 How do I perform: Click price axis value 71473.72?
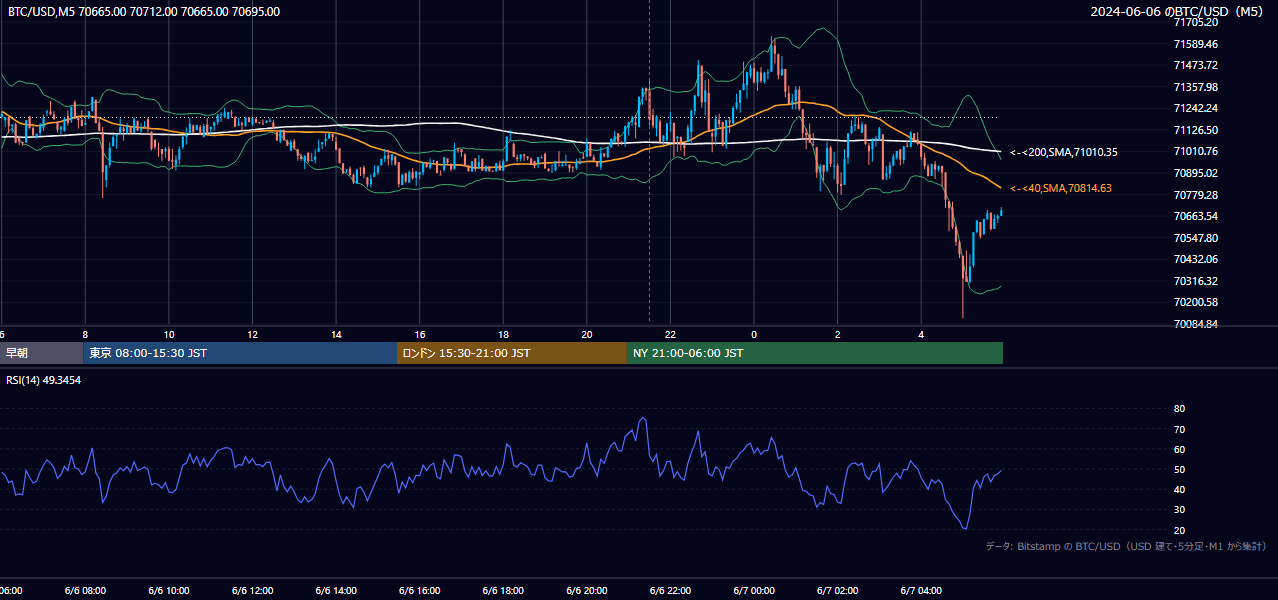(1196, 65)
